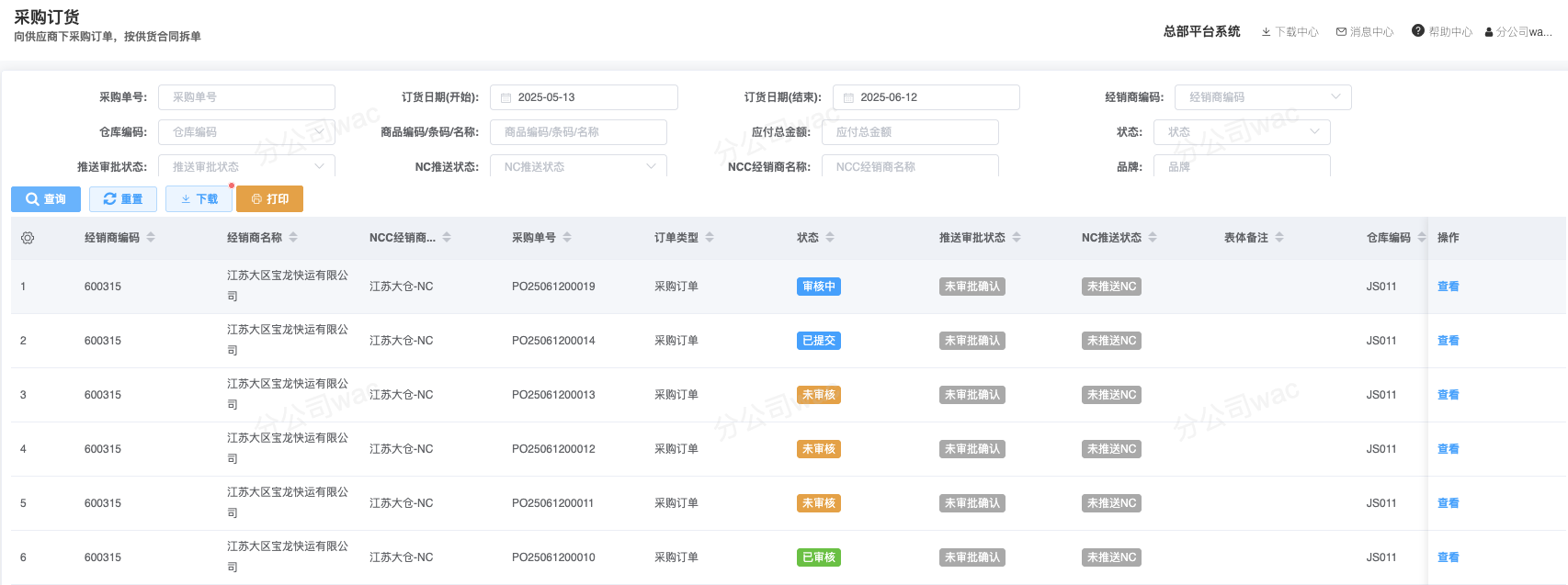Sort by 状态 column arrows
The width and height of the screenshot is (1568, 585).
click(830, 238)
